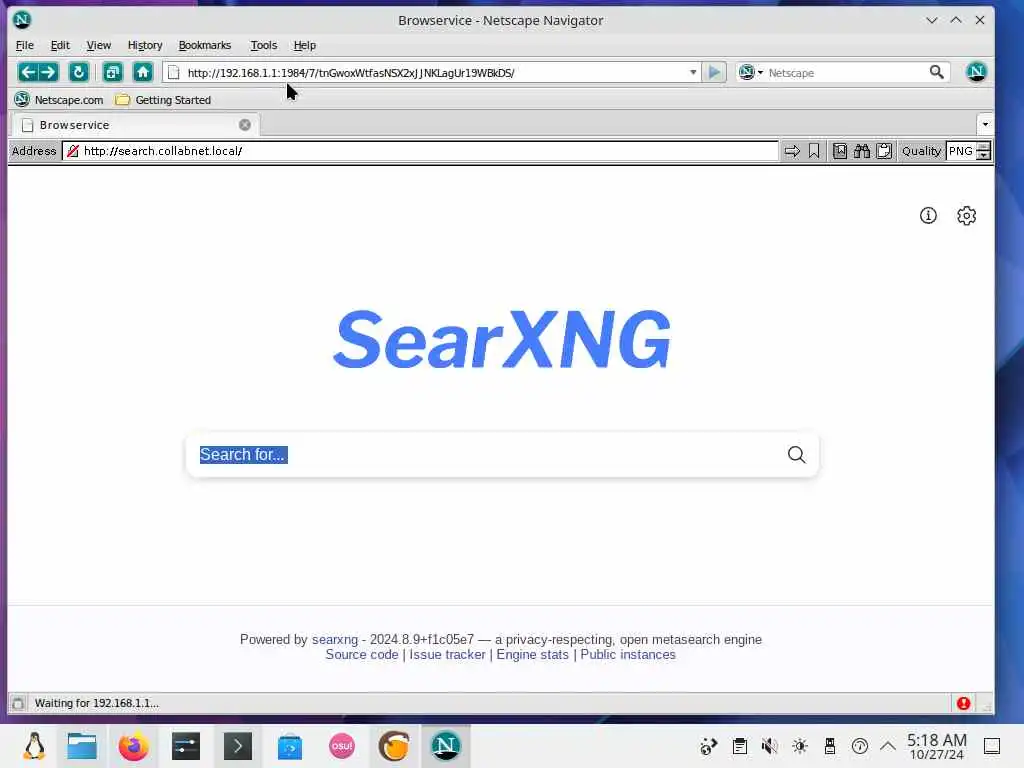The width and height of the screenshot is (1024, 768).
Task: Click the Quality PNG field
Action: (961, 151)
